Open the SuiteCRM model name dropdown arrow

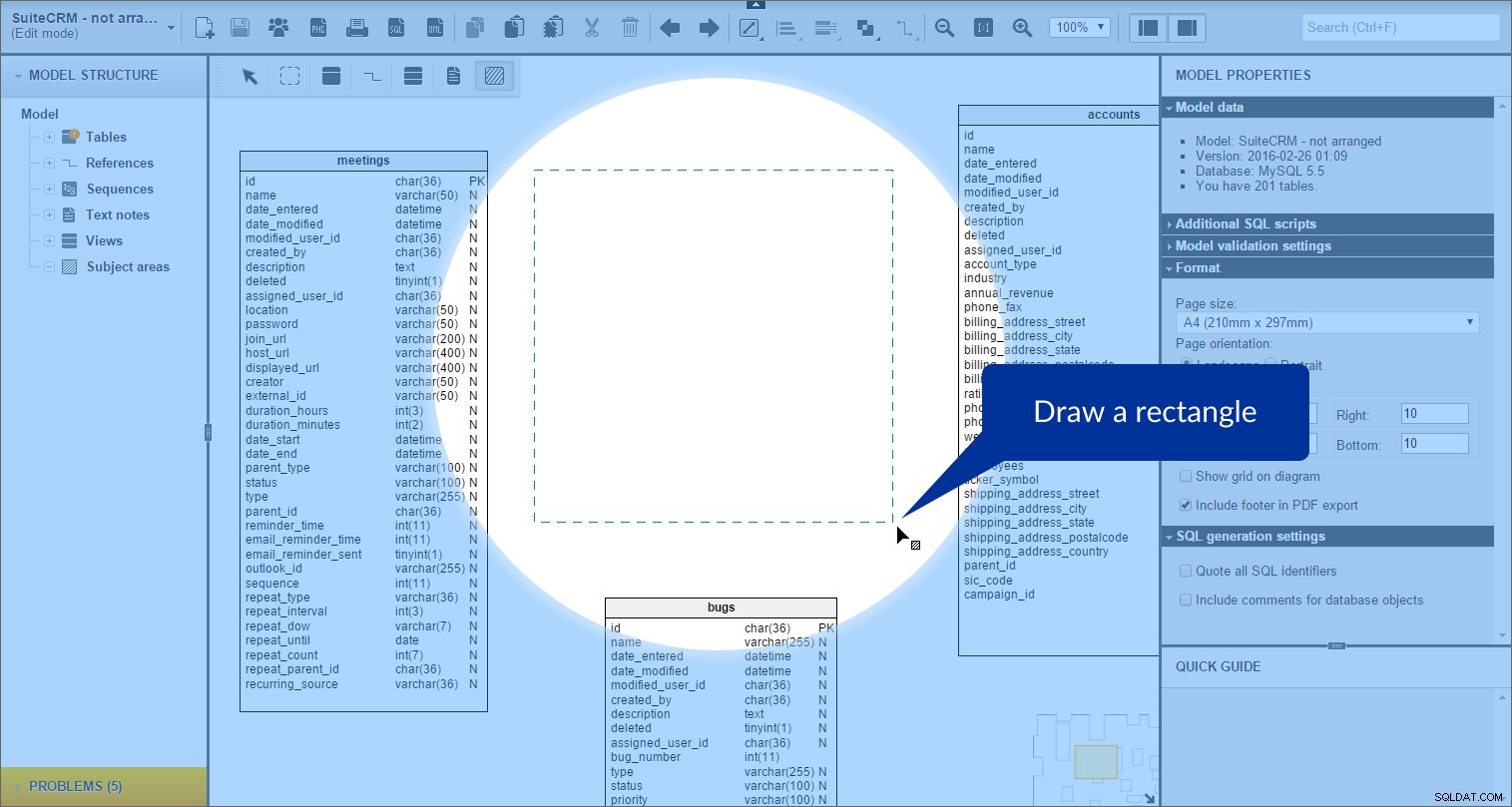(171, 28)
